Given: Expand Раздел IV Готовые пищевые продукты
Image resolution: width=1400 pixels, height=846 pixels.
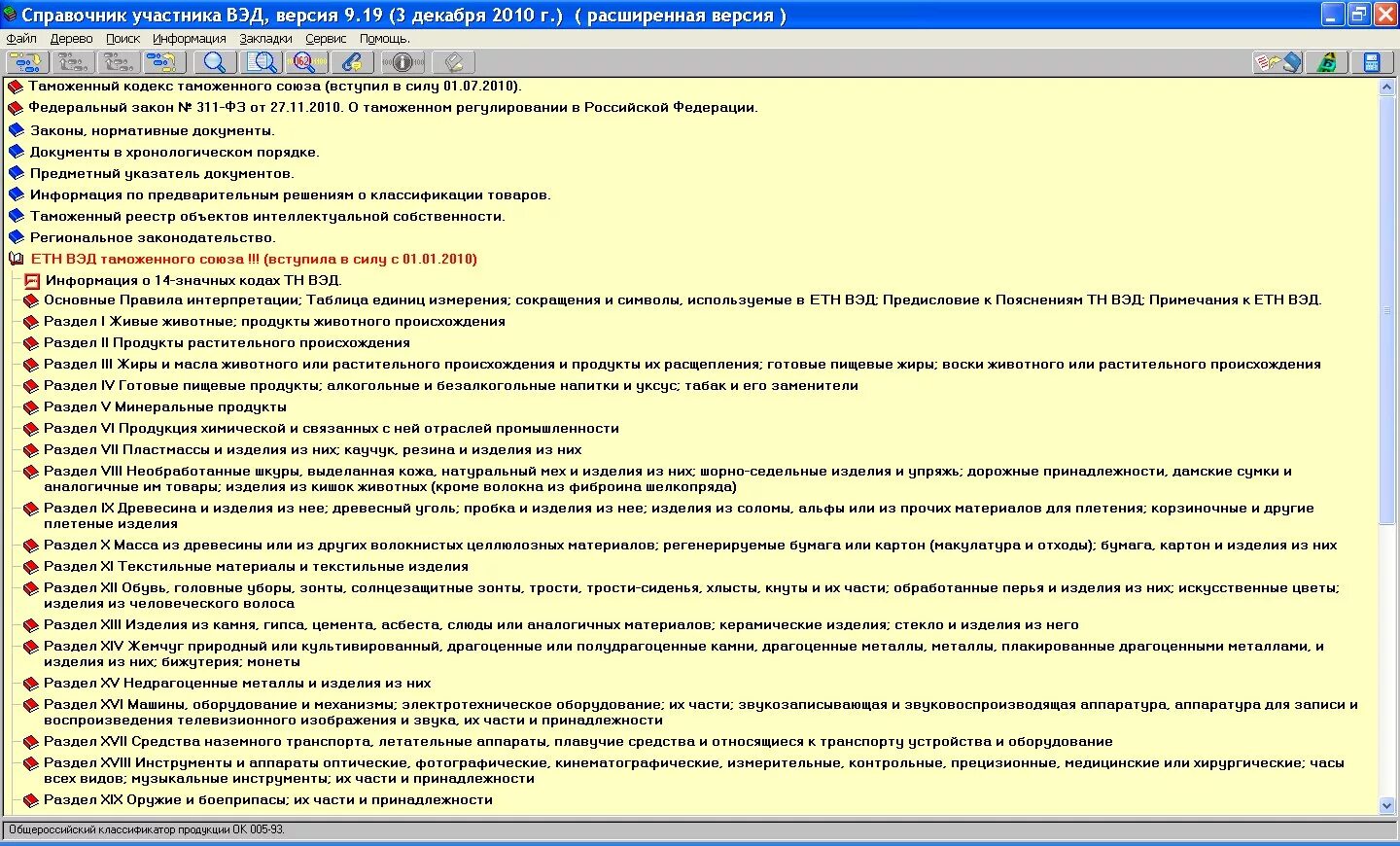Looking at the screenshot, I should 451,386.
